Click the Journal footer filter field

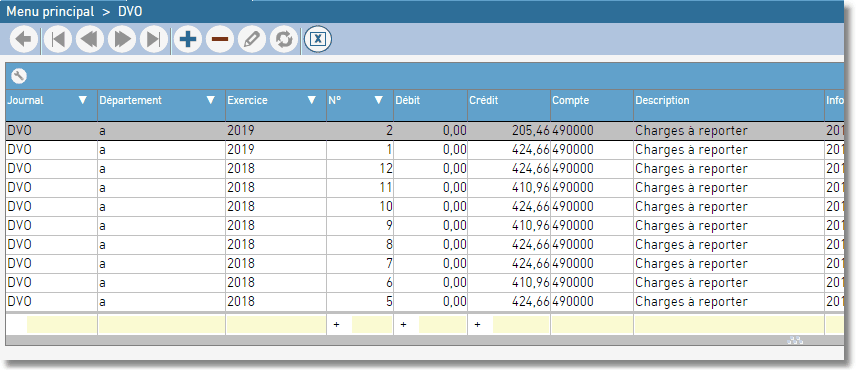coord(62,324)
